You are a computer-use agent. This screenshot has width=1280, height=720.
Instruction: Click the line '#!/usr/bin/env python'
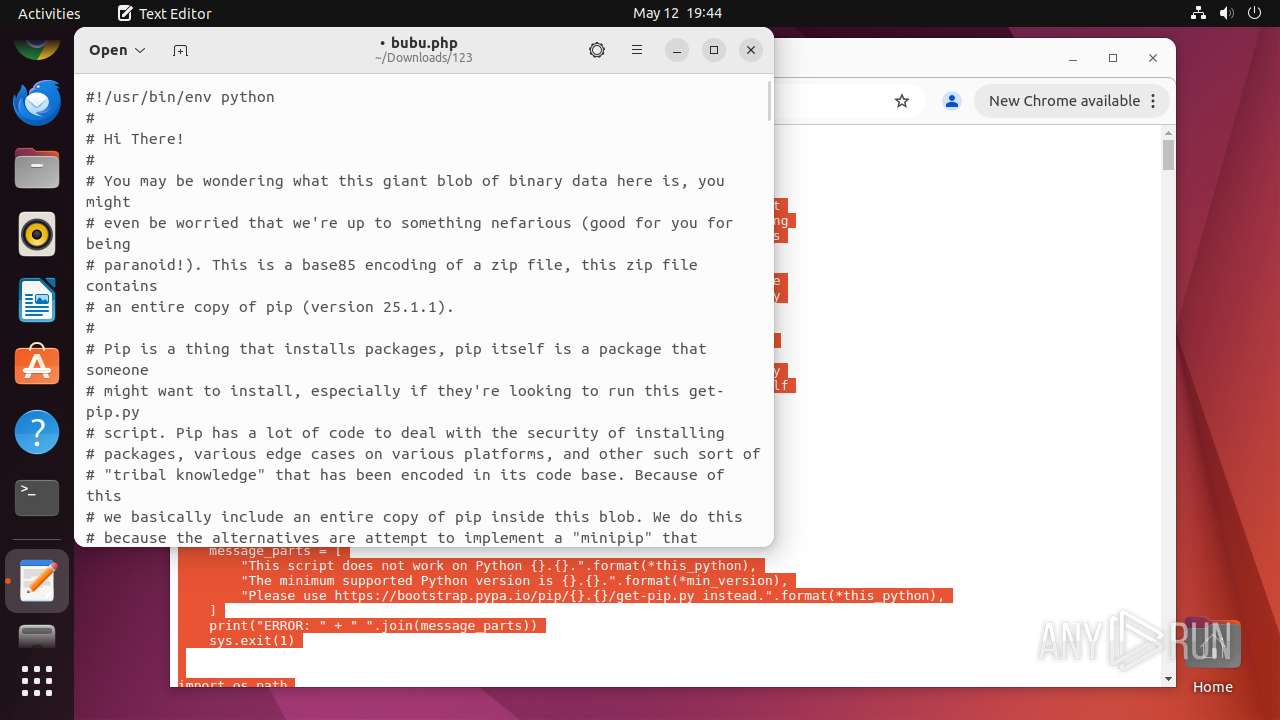[x=180, y=97]
